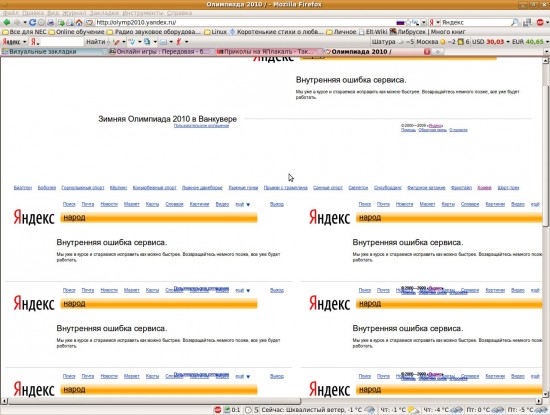Click the red figure icon in Yandex bar
550x415 pixels.
click(x=179, y=42)
